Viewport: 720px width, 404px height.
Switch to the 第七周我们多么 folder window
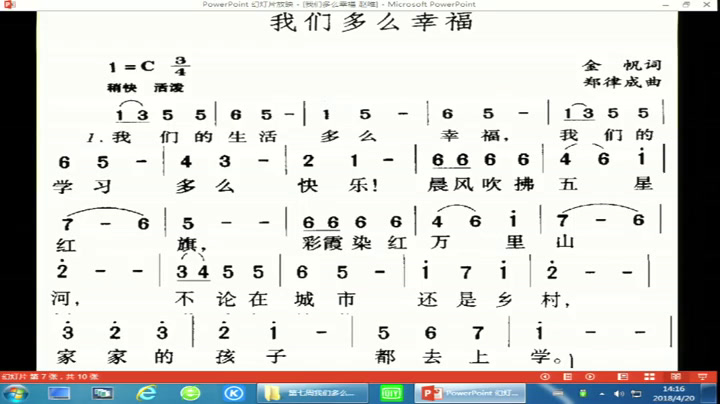coord(313,392)
